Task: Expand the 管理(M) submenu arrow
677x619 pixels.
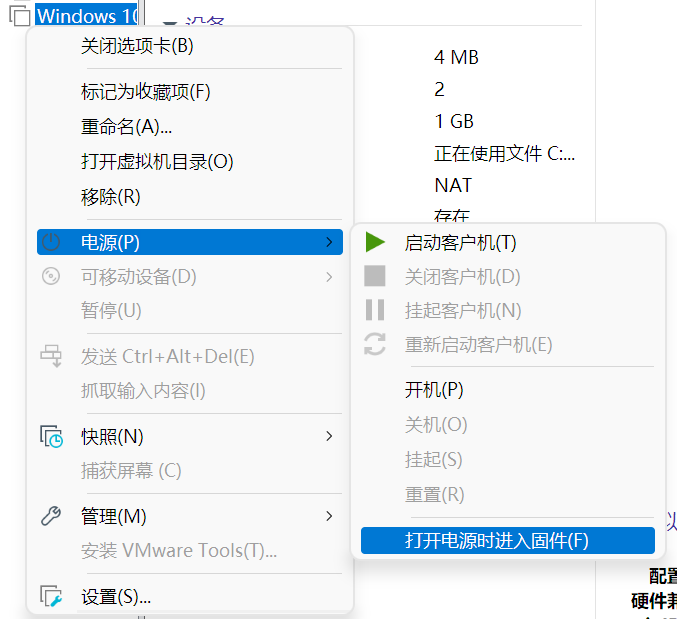Action: (x=329, y=516)
